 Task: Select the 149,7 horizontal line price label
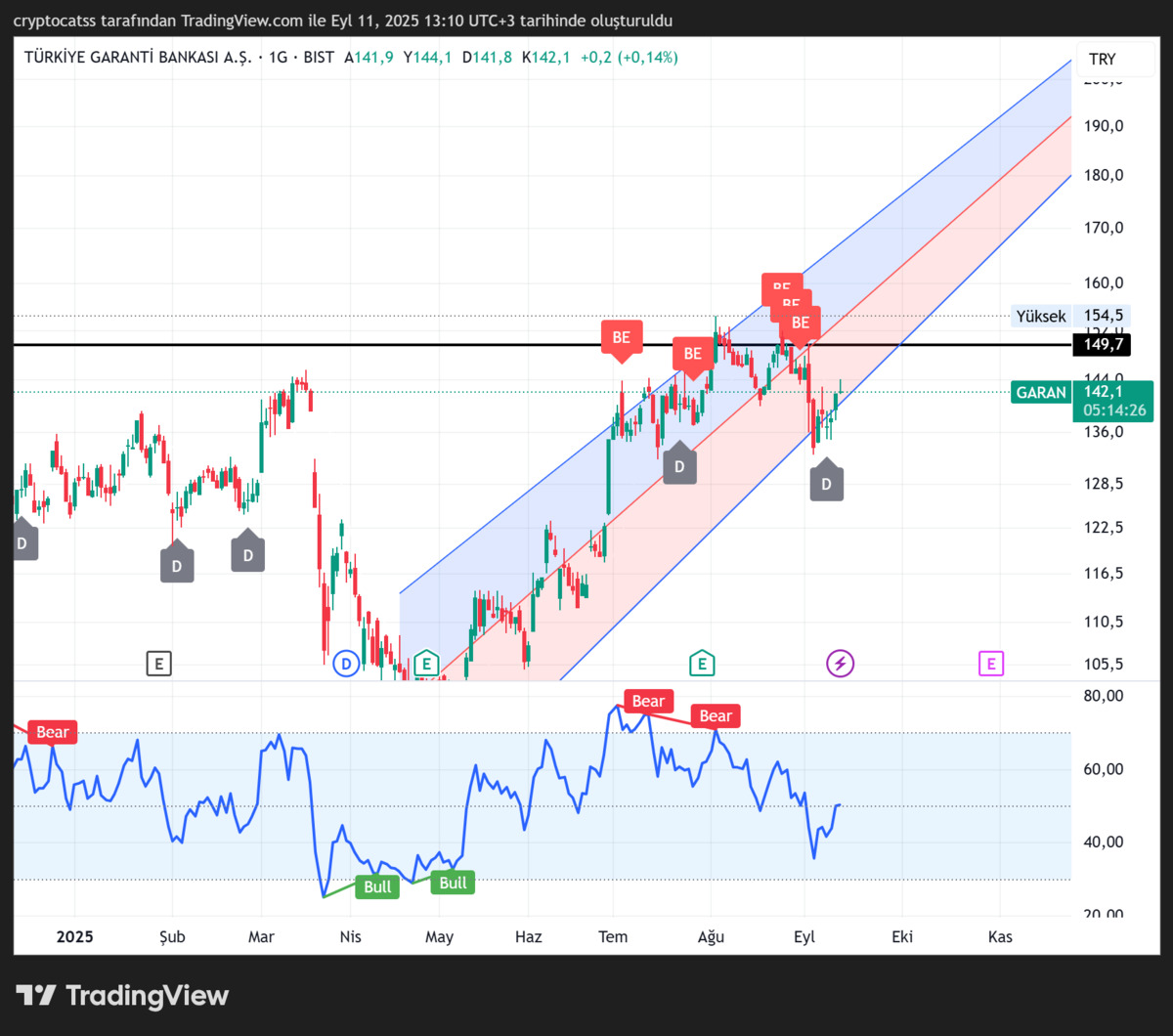1102,344
